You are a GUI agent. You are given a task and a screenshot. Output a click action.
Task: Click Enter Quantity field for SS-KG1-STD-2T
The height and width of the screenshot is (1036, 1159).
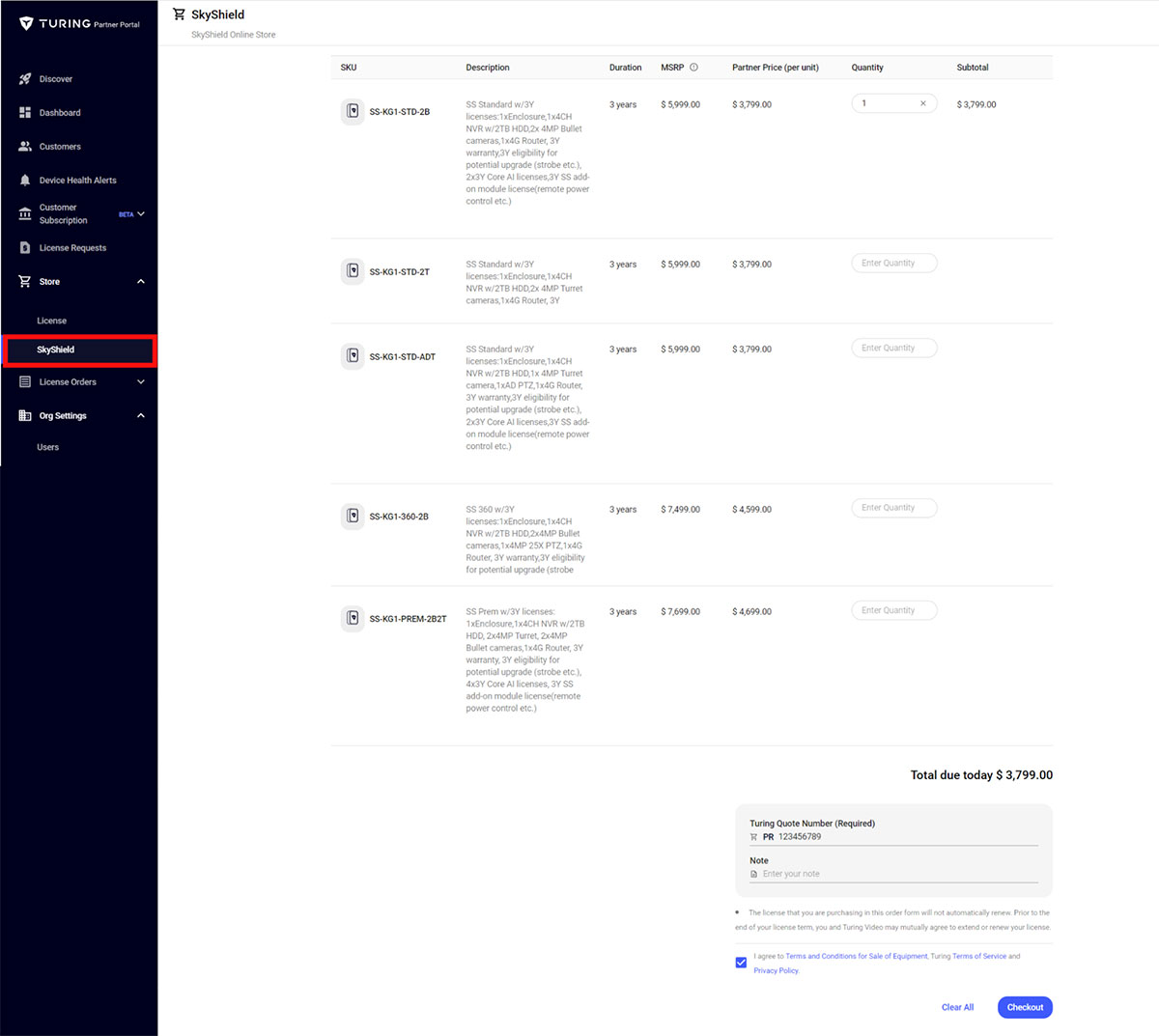click(894, 263)
